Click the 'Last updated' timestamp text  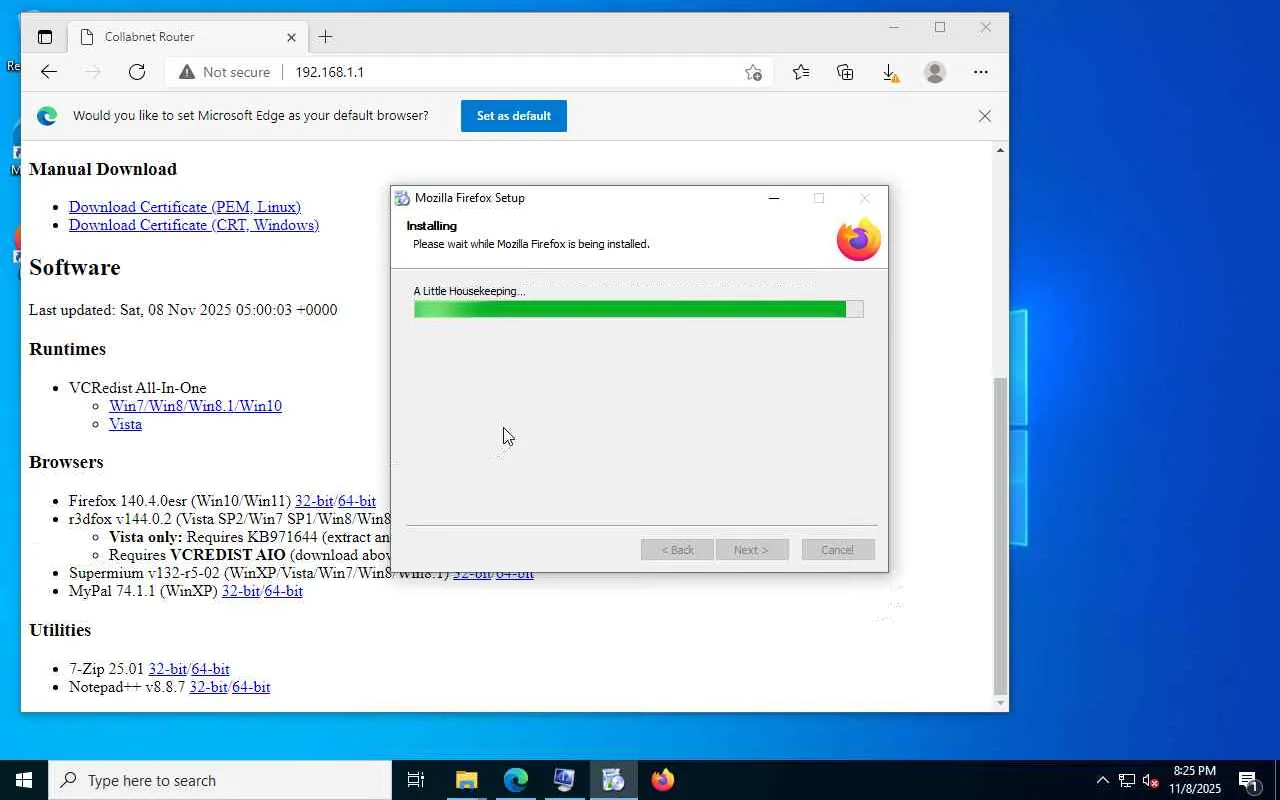click(x=183, y=310)
